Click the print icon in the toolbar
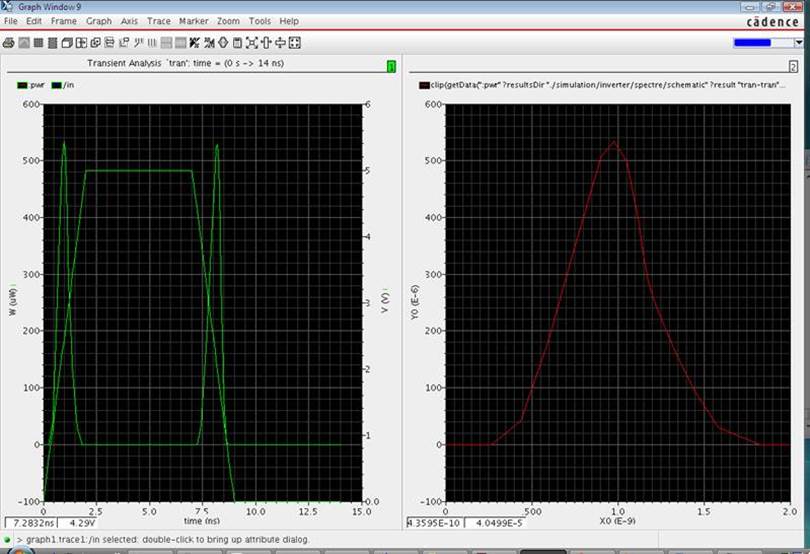The height and width of the screenshot is (554, 810). coord(9,43)
